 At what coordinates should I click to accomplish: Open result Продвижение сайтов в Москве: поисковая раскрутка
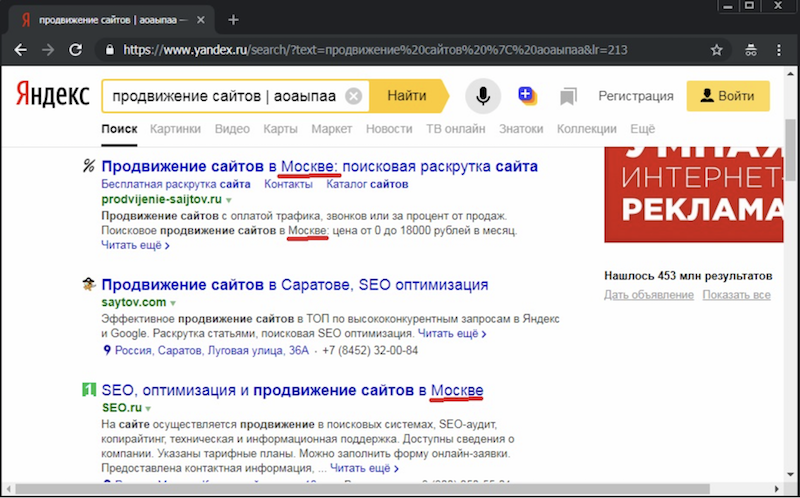(x=319, y=166)
